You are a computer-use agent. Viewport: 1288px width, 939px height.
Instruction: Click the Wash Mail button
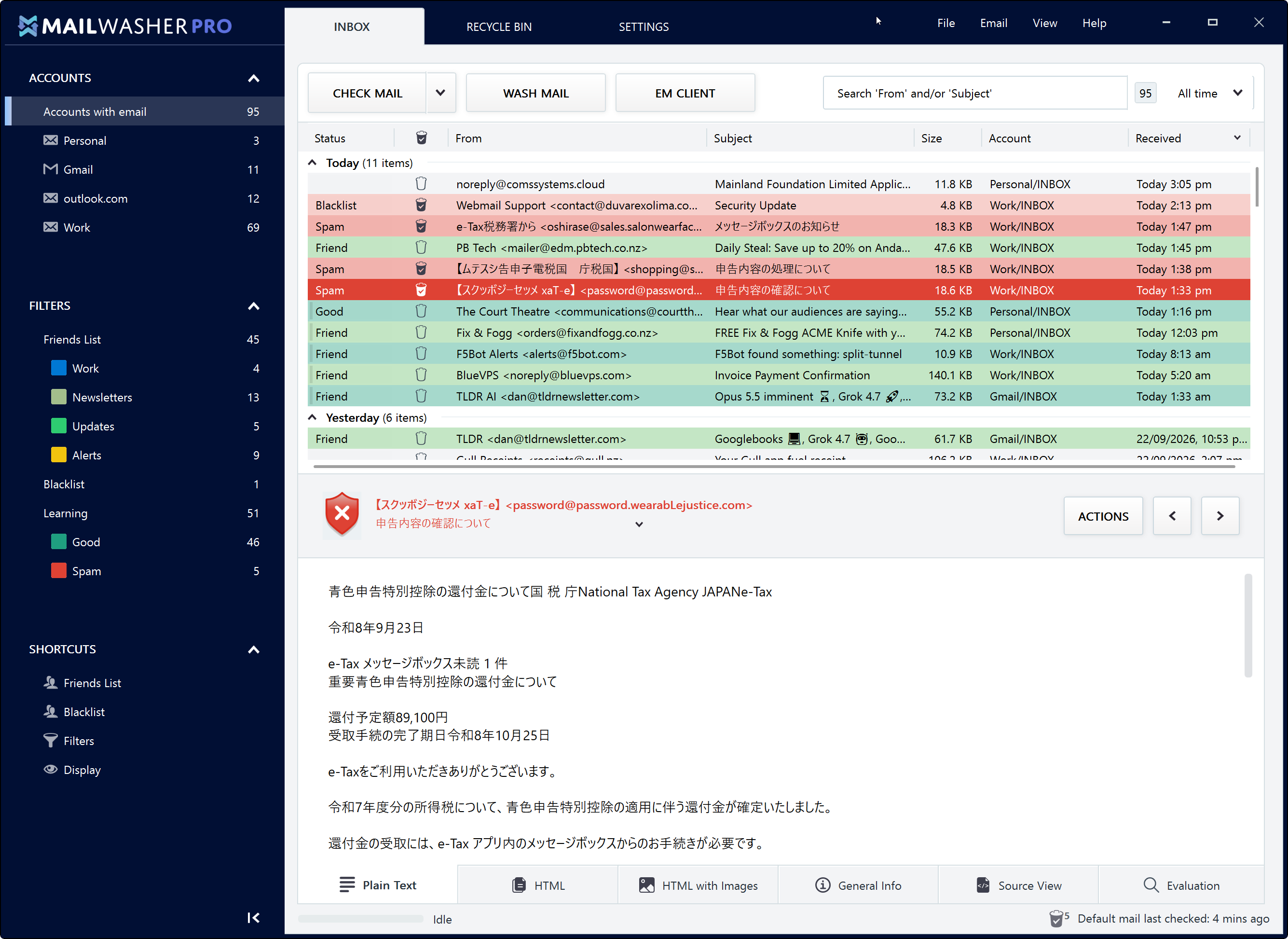[536, 93]
